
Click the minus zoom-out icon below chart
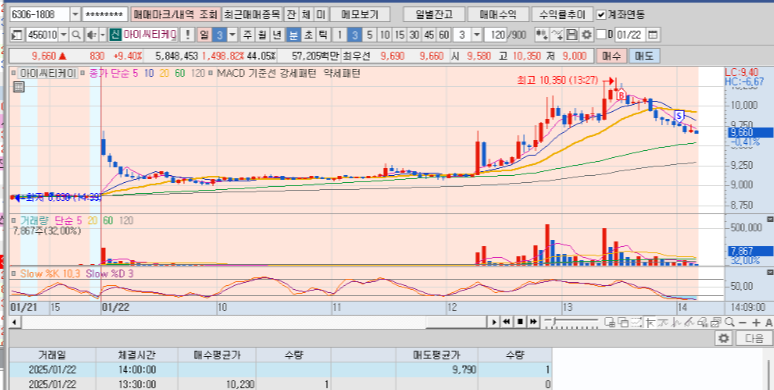pyautogui.click(x=742, y=323)
